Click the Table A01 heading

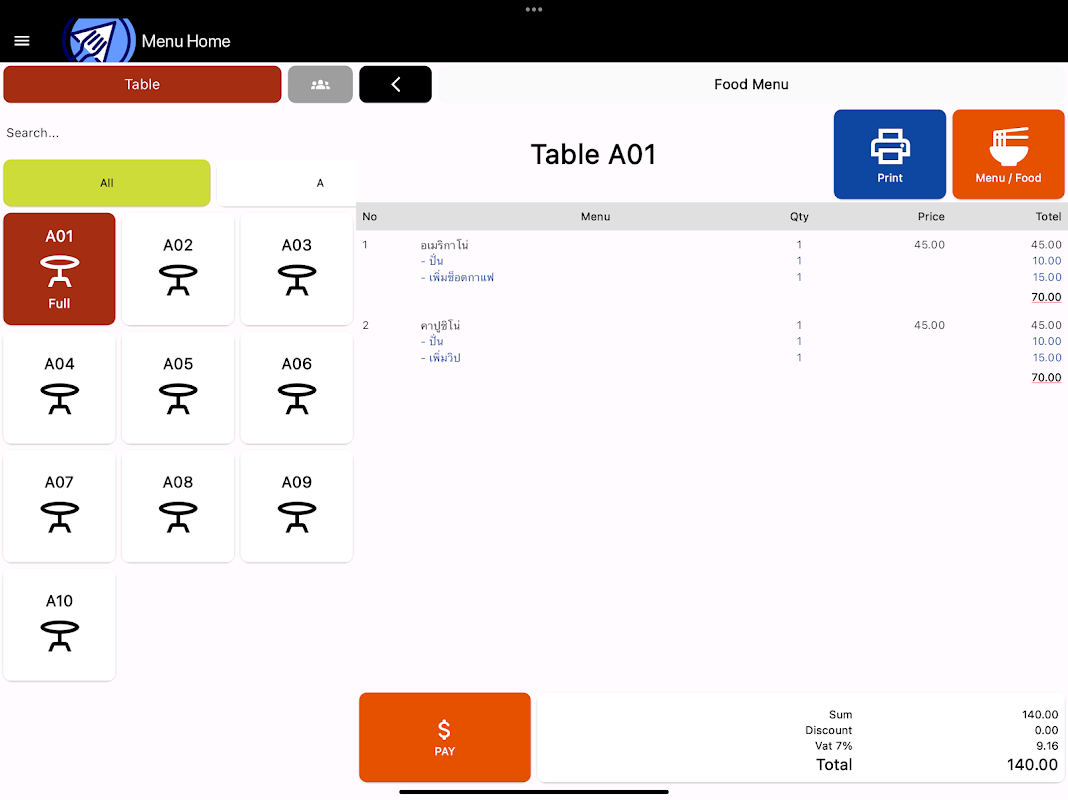coord(593,155)
